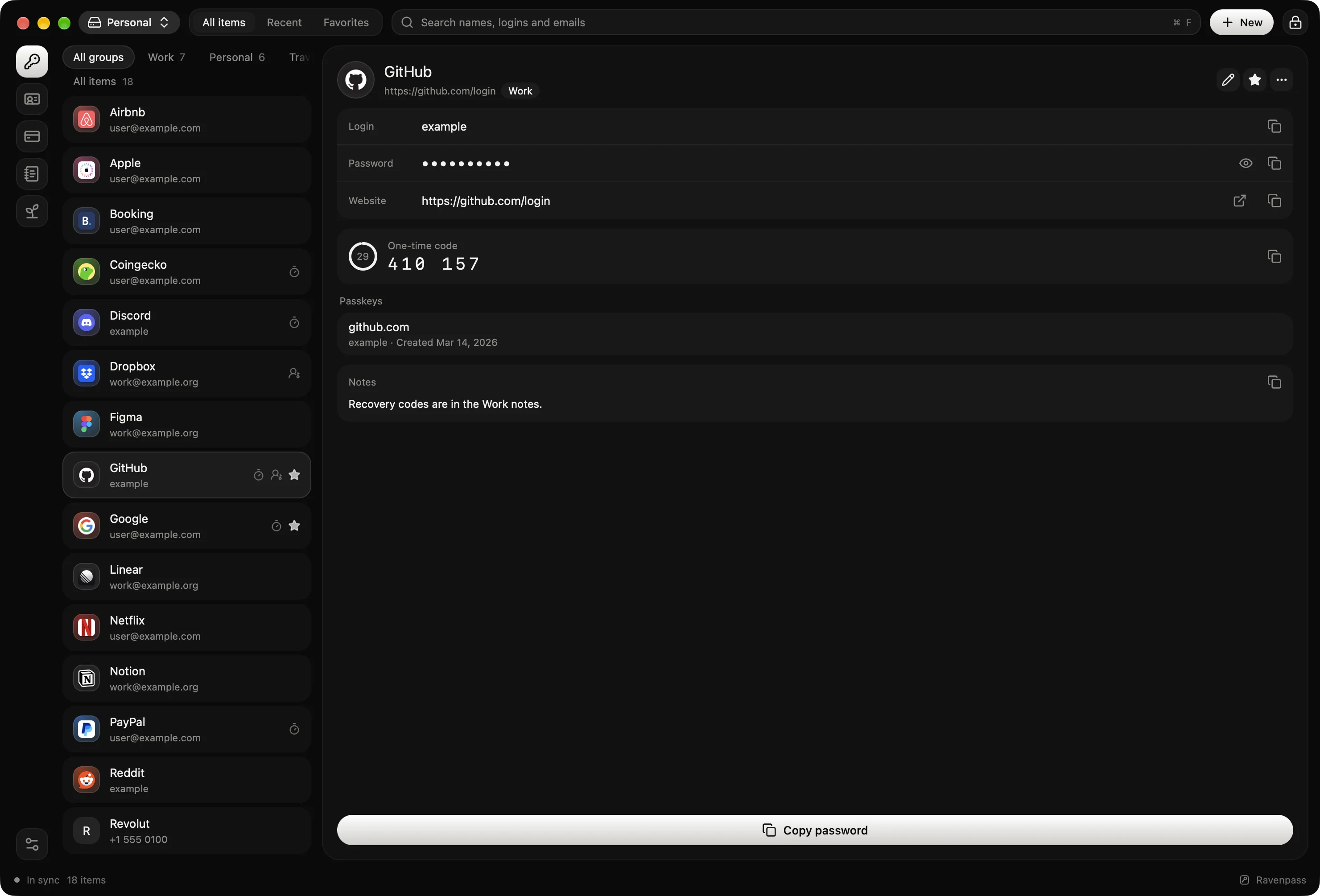Copy the one-time code
Image resolution: width=1320 pixels, height=896 pixels.
(1274, 256)
